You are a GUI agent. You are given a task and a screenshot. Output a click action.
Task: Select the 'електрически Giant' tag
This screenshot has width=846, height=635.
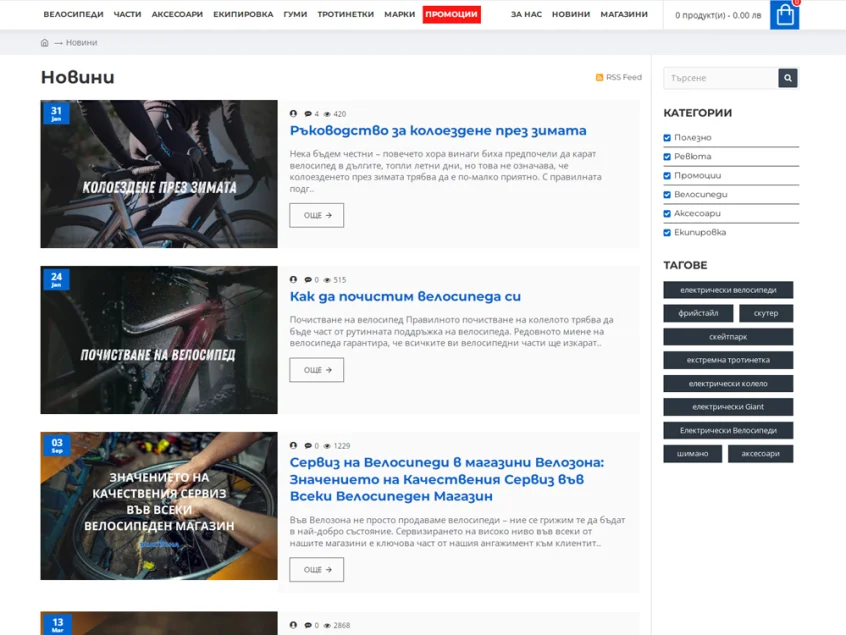728,407
